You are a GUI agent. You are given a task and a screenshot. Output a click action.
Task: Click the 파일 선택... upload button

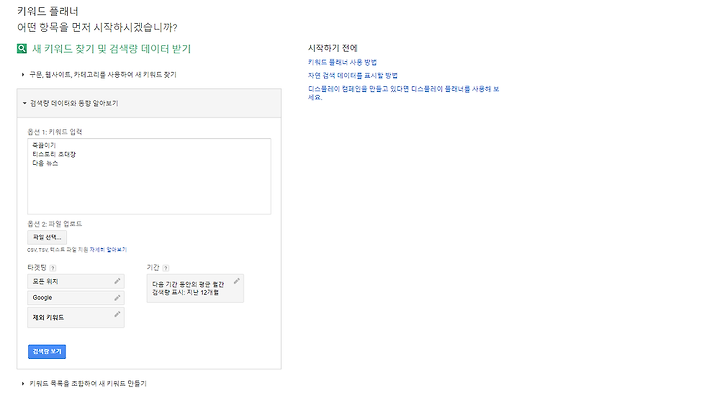[47, 237]
